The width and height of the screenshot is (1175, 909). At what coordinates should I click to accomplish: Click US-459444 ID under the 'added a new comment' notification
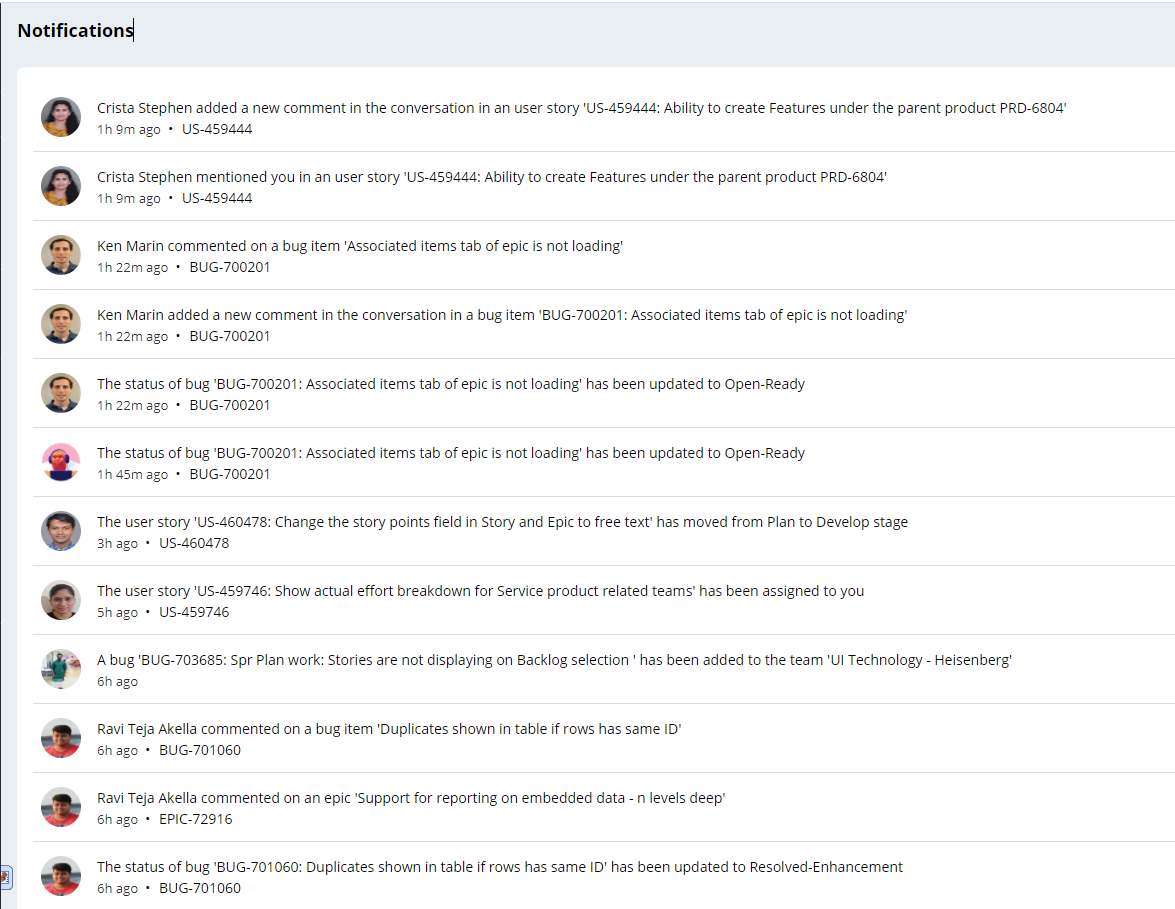pos(217,129)
